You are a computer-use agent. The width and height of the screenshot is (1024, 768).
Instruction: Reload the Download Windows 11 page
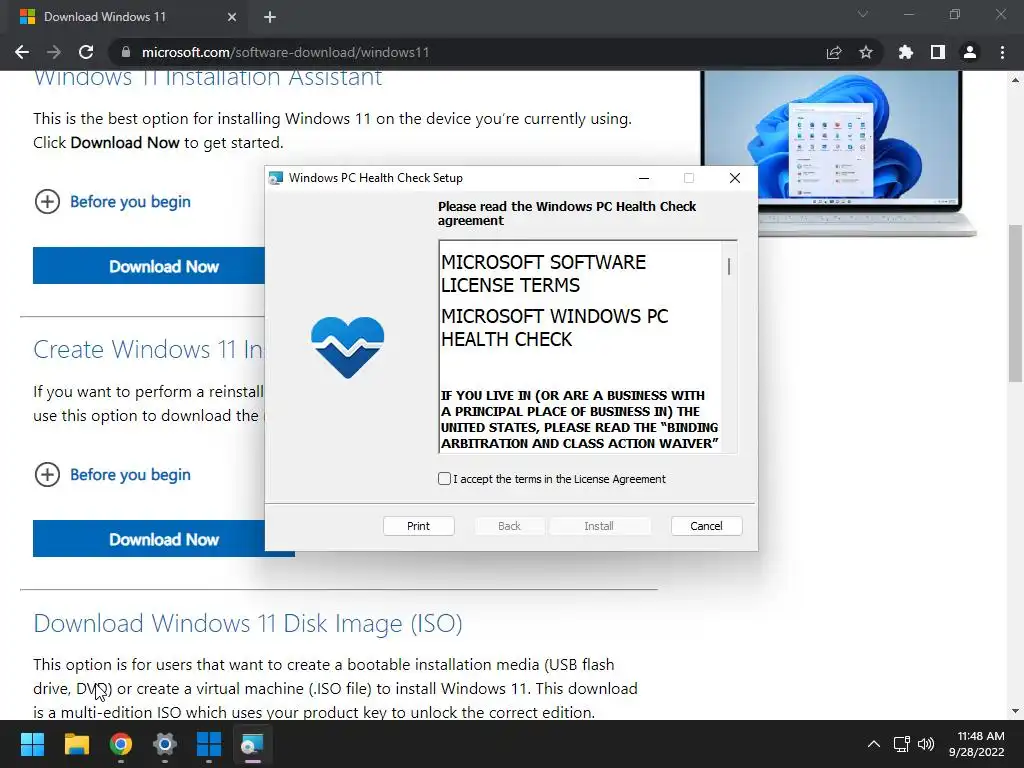(86, 52)
